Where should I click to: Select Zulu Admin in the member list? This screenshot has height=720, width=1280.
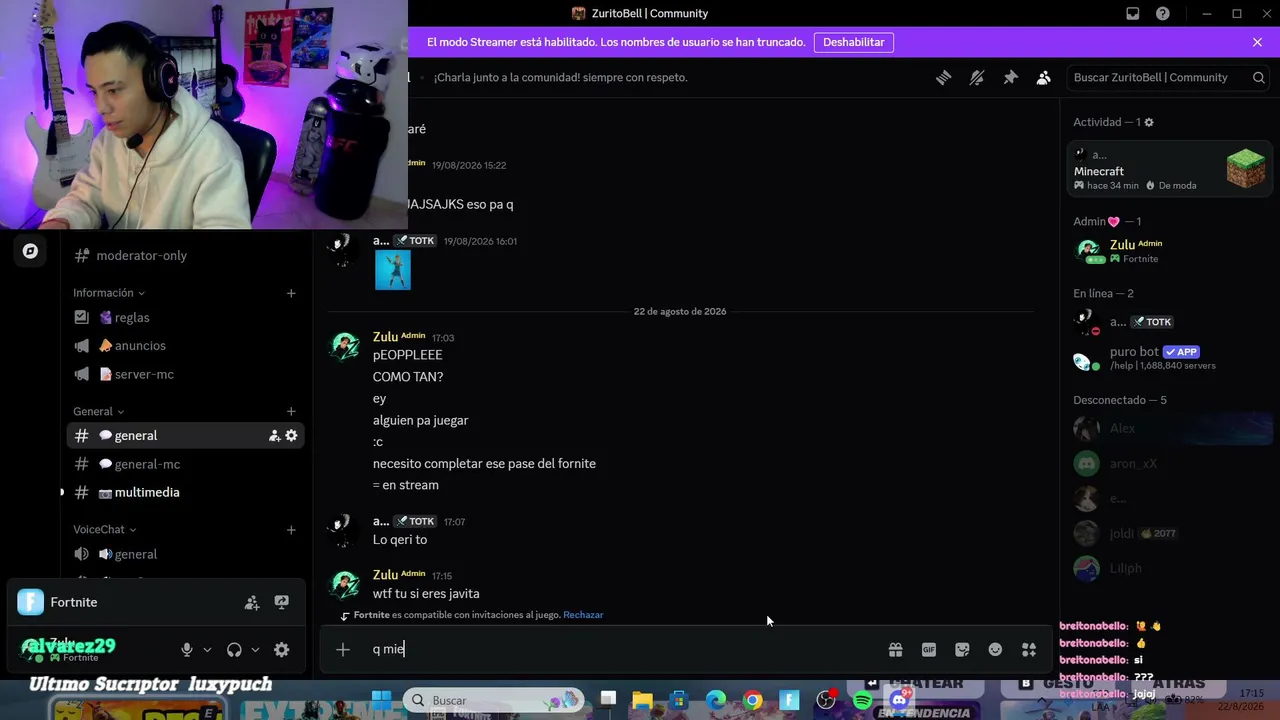click(1169, 251)
